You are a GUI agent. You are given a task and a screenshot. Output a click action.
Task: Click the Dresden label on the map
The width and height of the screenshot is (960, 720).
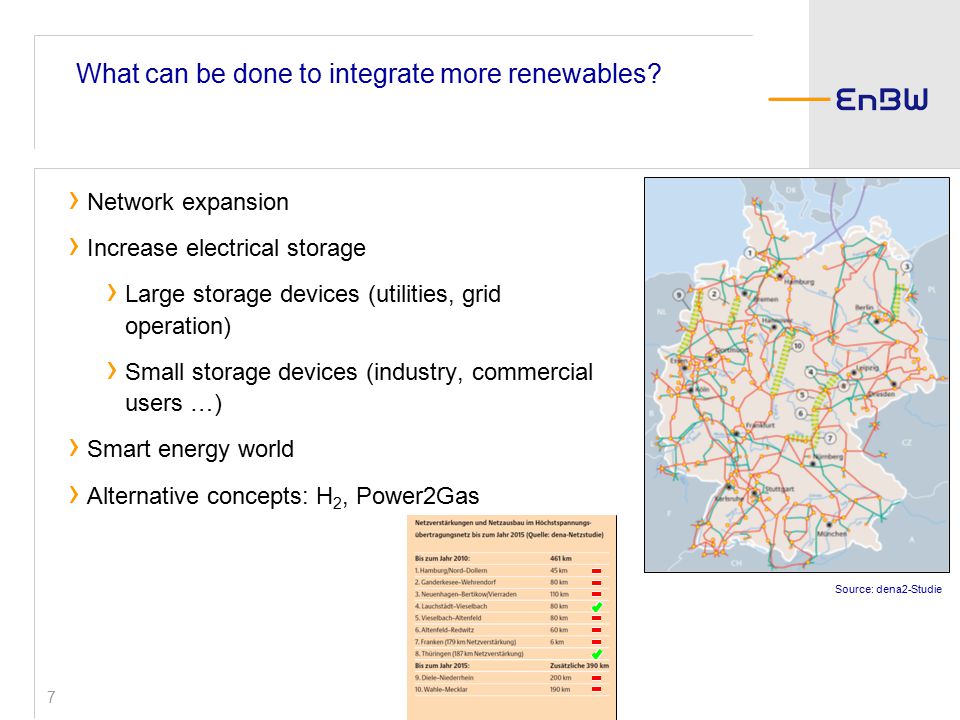882,394
